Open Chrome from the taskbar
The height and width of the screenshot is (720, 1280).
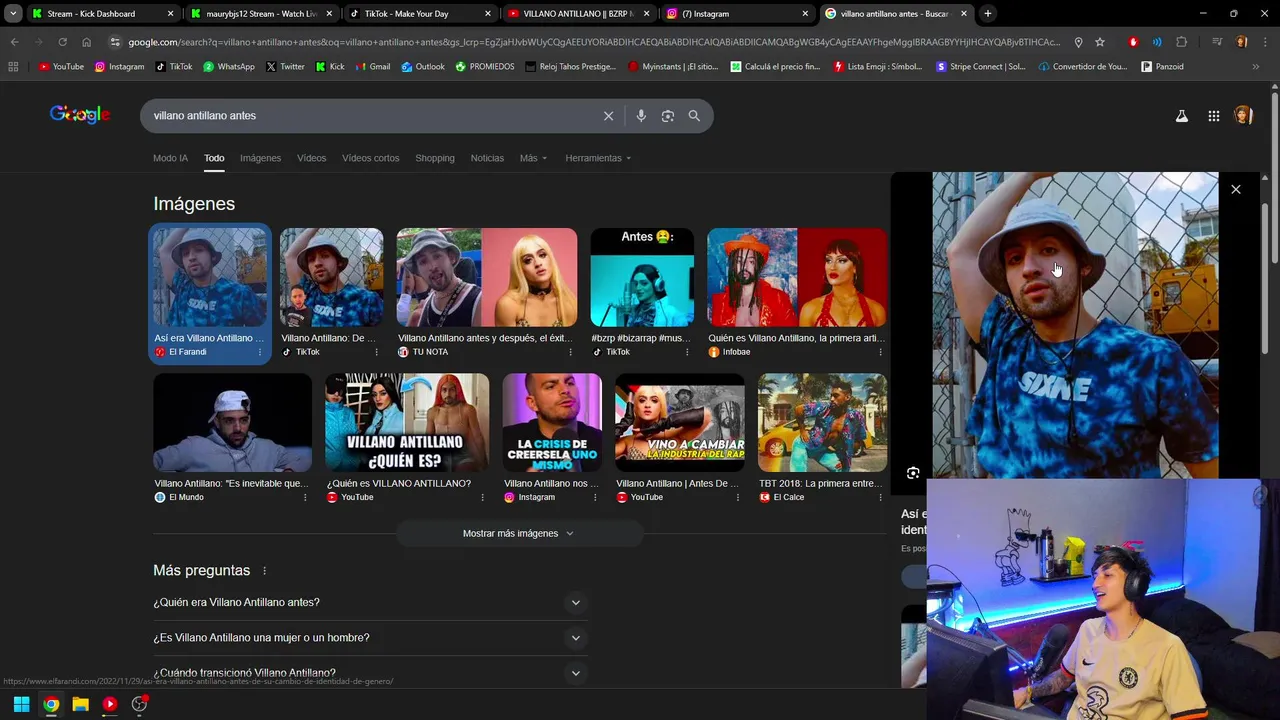click(51, 704)
